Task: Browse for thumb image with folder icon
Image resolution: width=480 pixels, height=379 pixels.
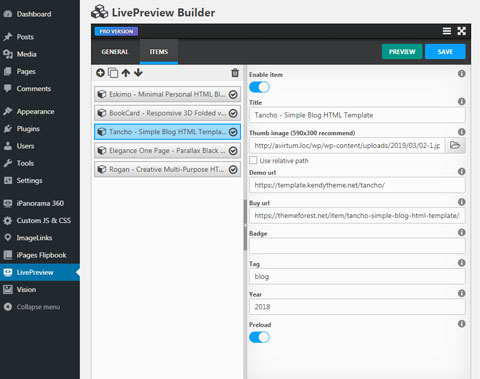Action: click(455, 145)
